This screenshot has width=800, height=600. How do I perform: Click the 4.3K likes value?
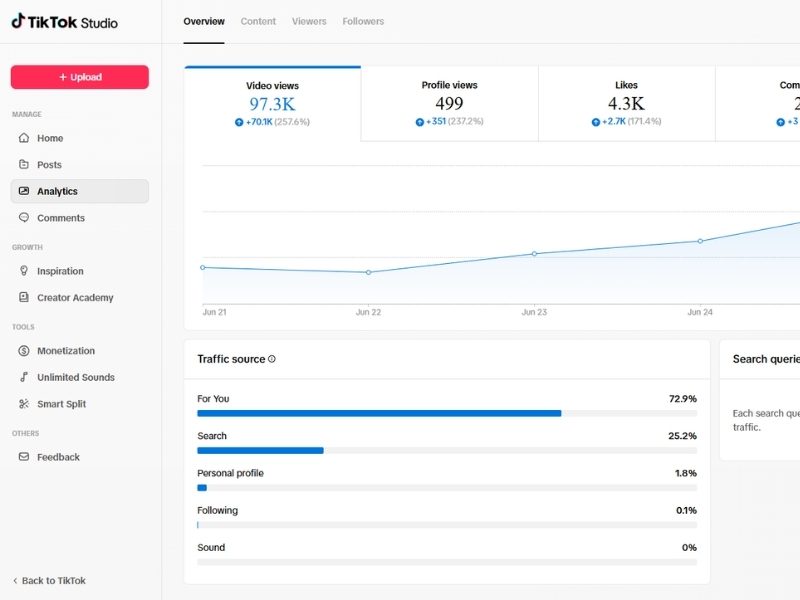click(x=627, y=104)
